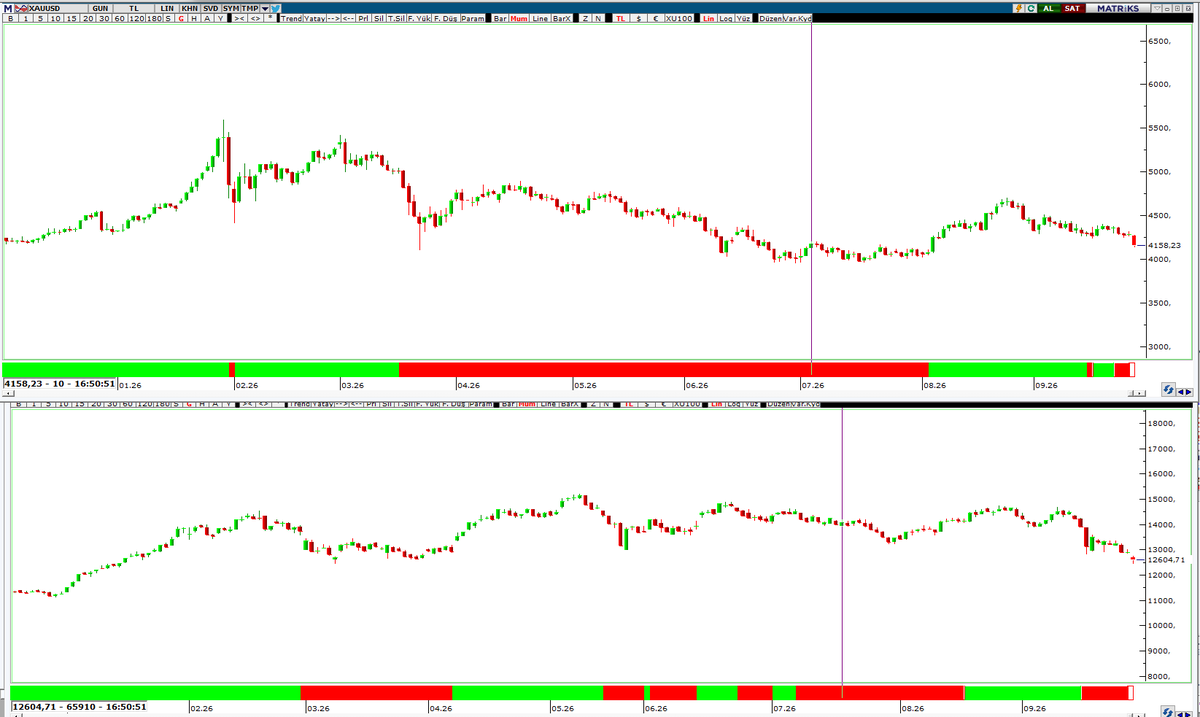The width and height of the screenshot is (1200, 717).
Task: Select 15-minute period in upper toolbar
Action: (x=72, y=19)
